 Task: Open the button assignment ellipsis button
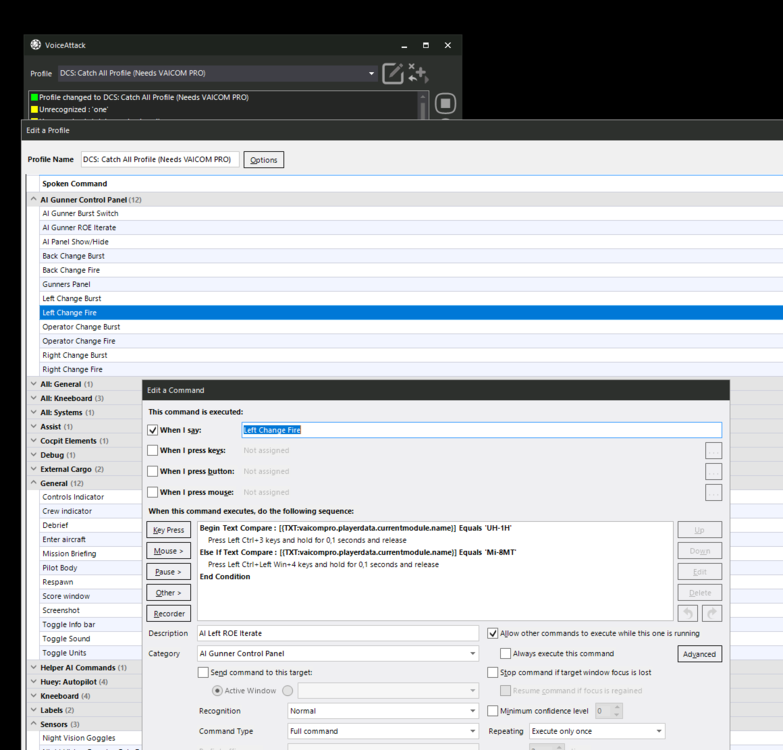pos(713,471)
